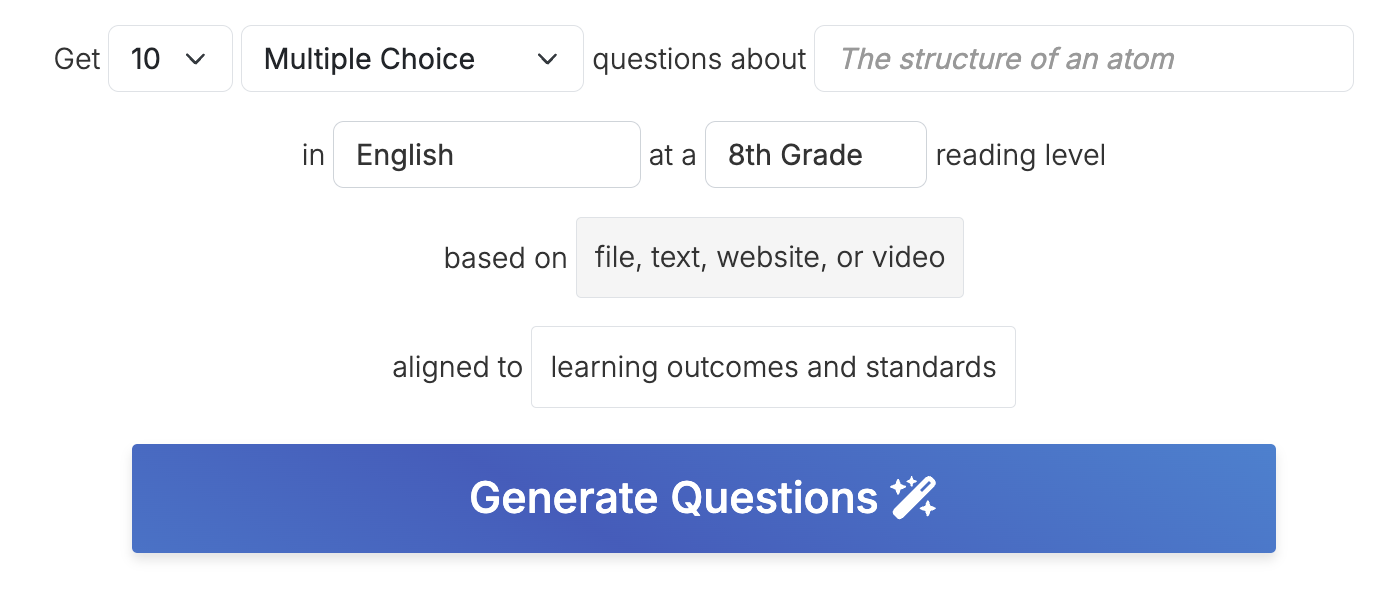Click the "based on" label
This screenshot has height=604, width=1398.
pos(505,258)
